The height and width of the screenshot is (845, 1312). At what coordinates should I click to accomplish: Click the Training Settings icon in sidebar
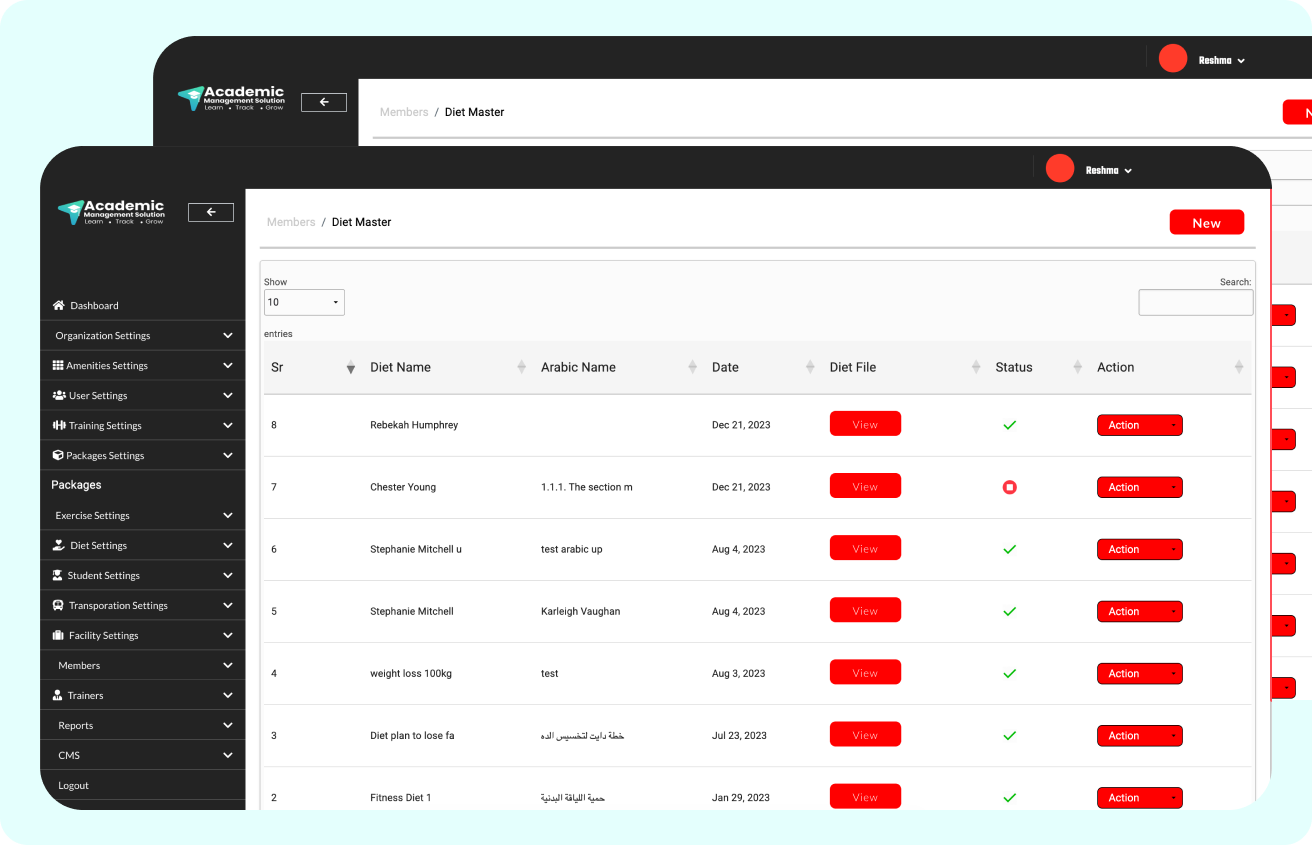point(59,425)
